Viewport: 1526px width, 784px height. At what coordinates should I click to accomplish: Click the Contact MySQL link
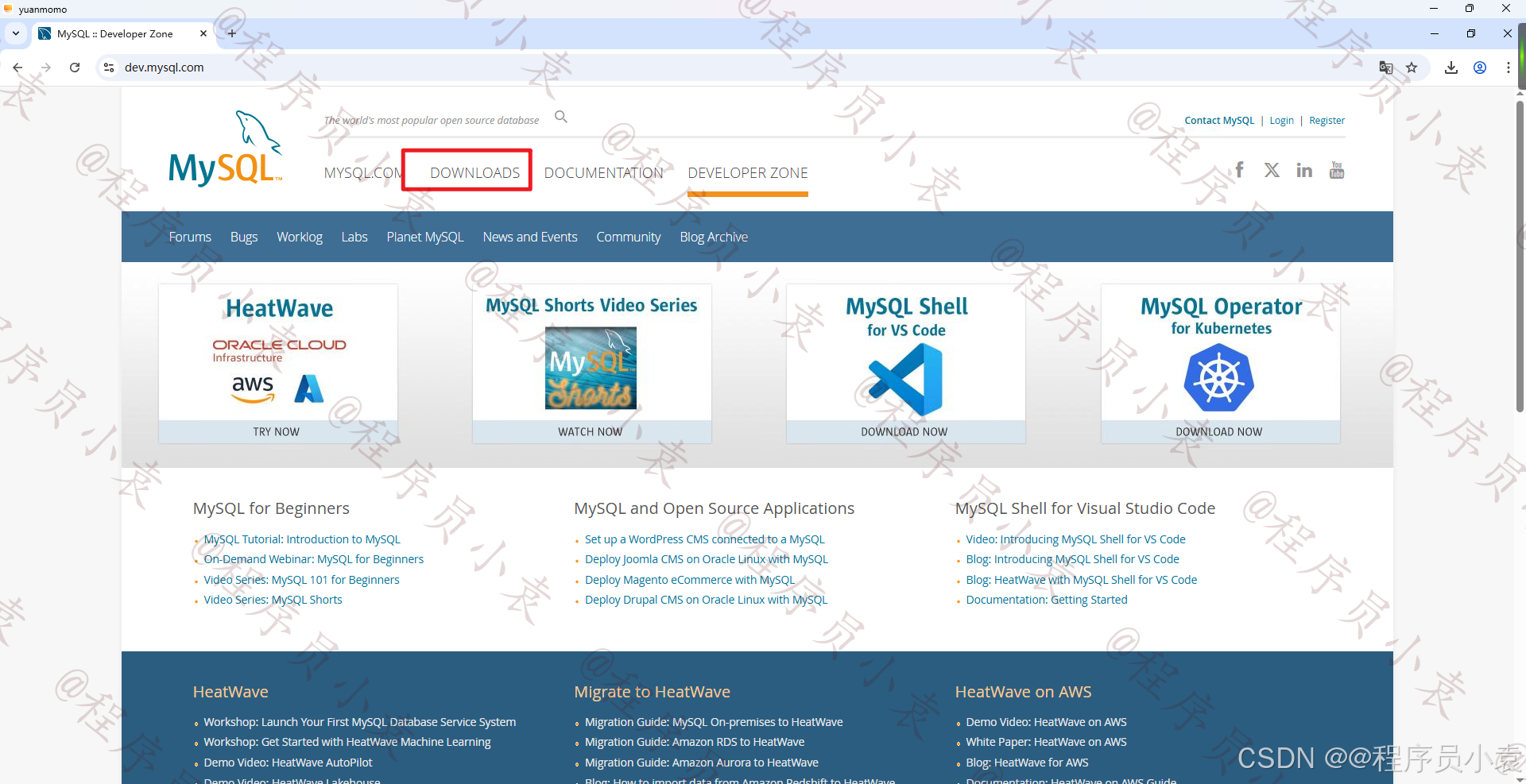(x=1219, y=121)
